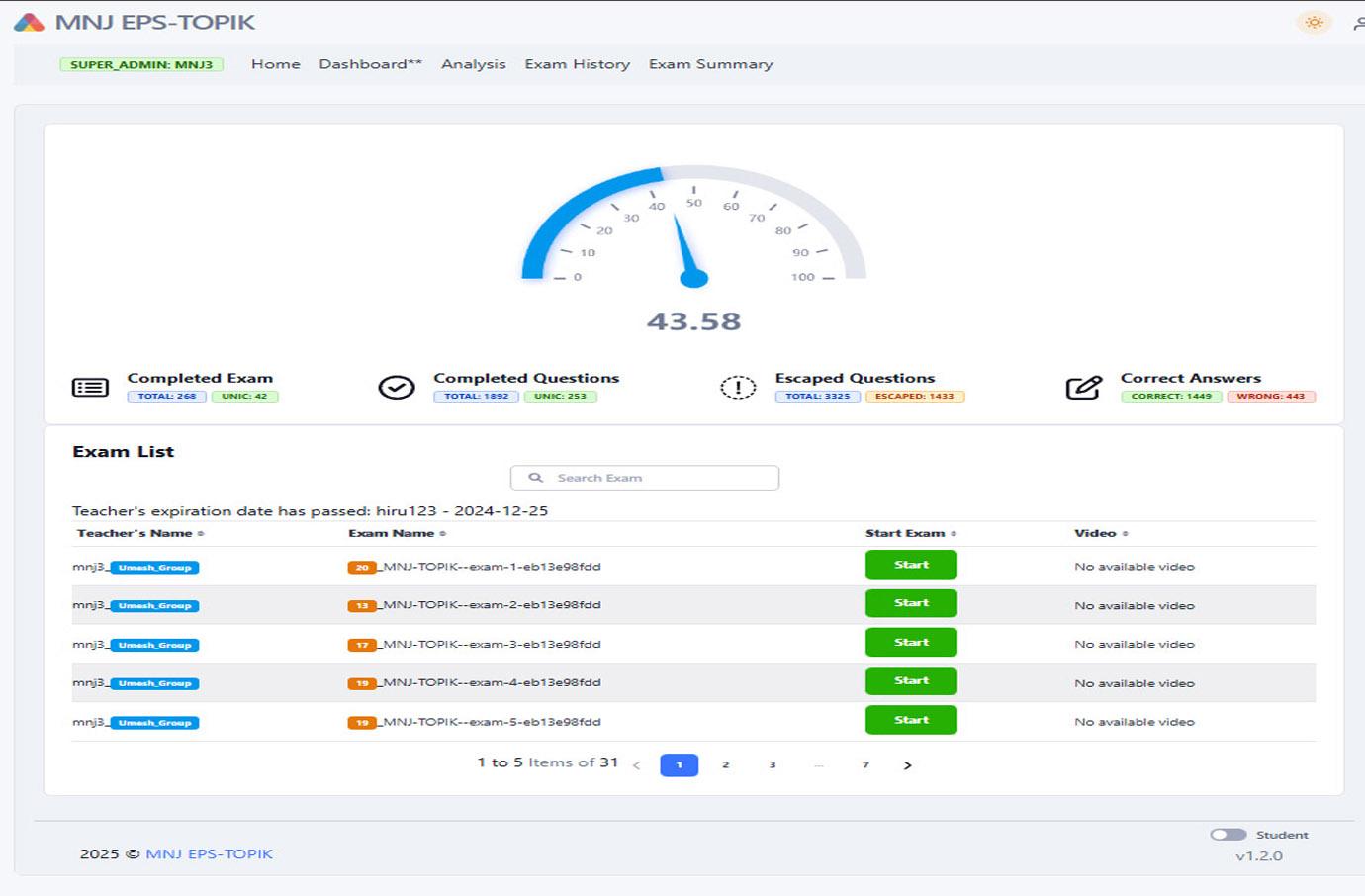Screen dimensions: 1365x896
Task: Click Umesh_Group tag in exam-5 row
Action: coord(154,723)
